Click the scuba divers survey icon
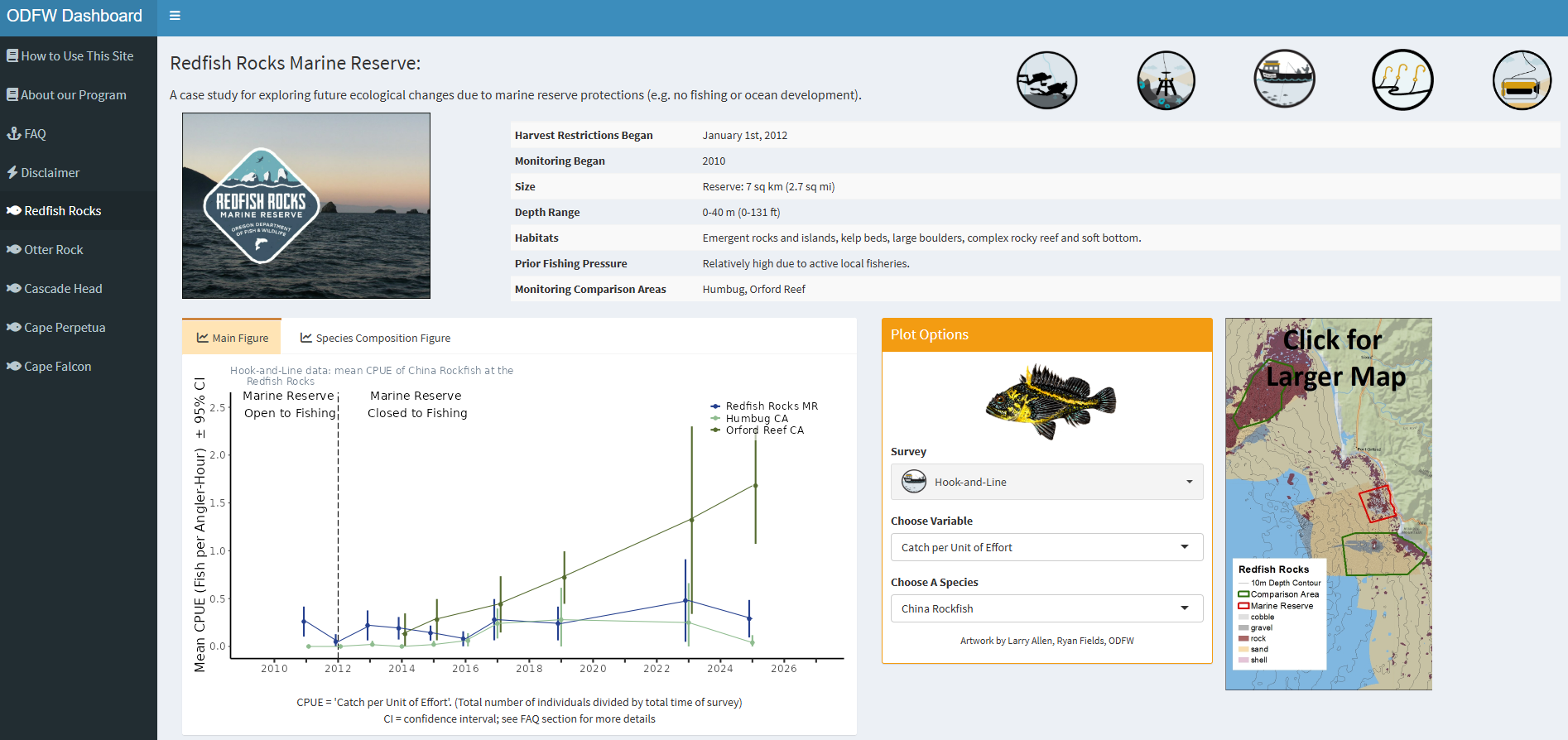 (1046, 80)
